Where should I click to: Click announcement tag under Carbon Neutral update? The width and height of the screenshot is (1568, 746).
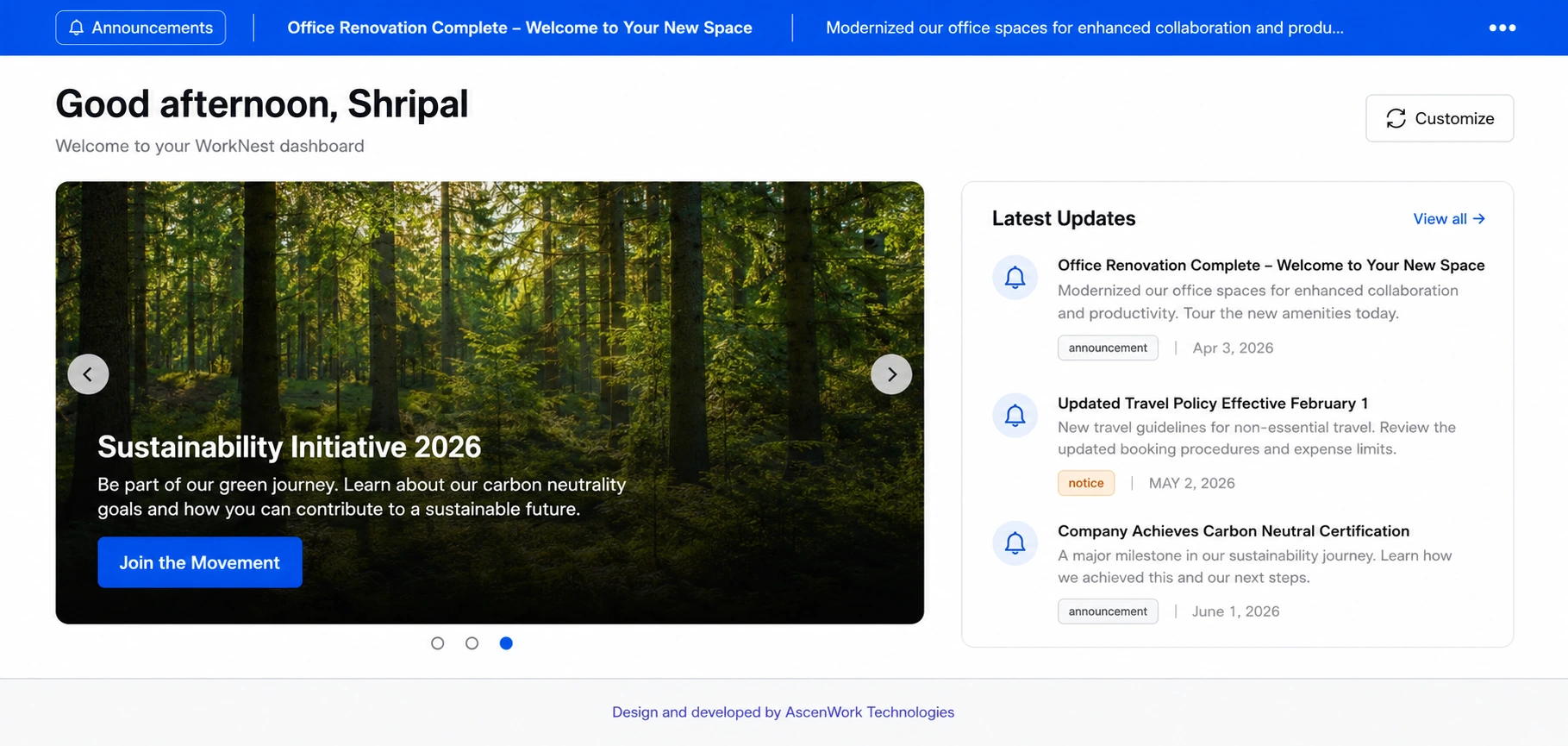1108,611
